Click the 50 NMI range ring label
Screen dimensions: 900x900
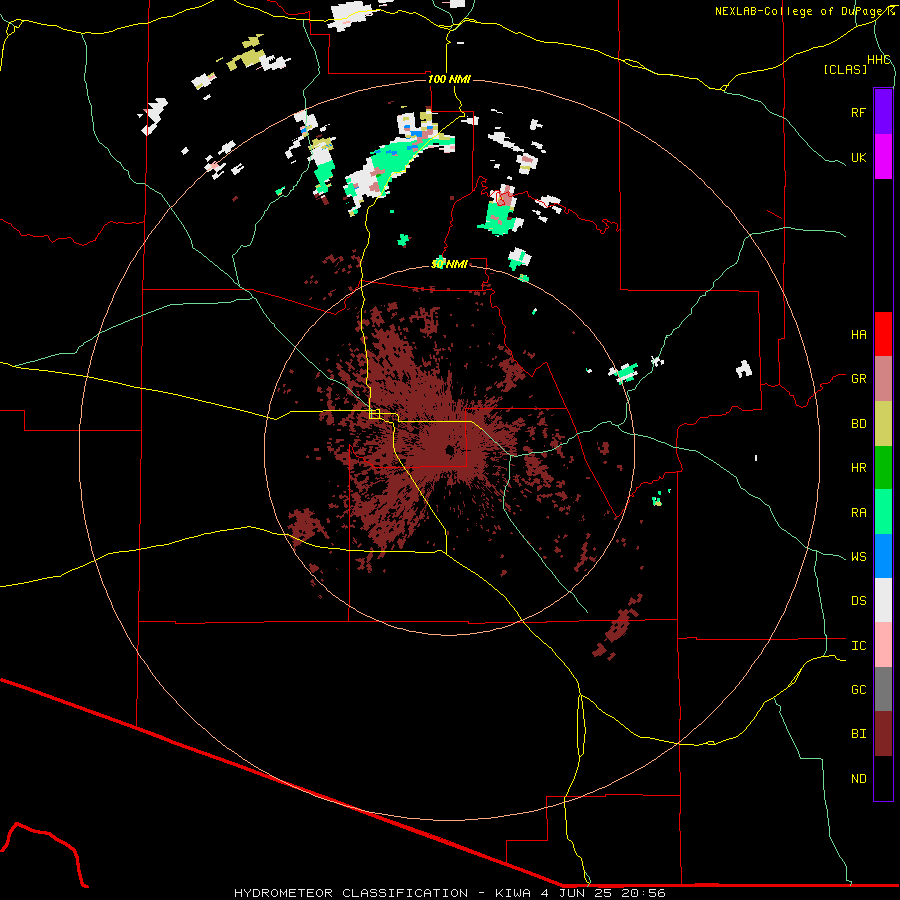click(449, 264)
